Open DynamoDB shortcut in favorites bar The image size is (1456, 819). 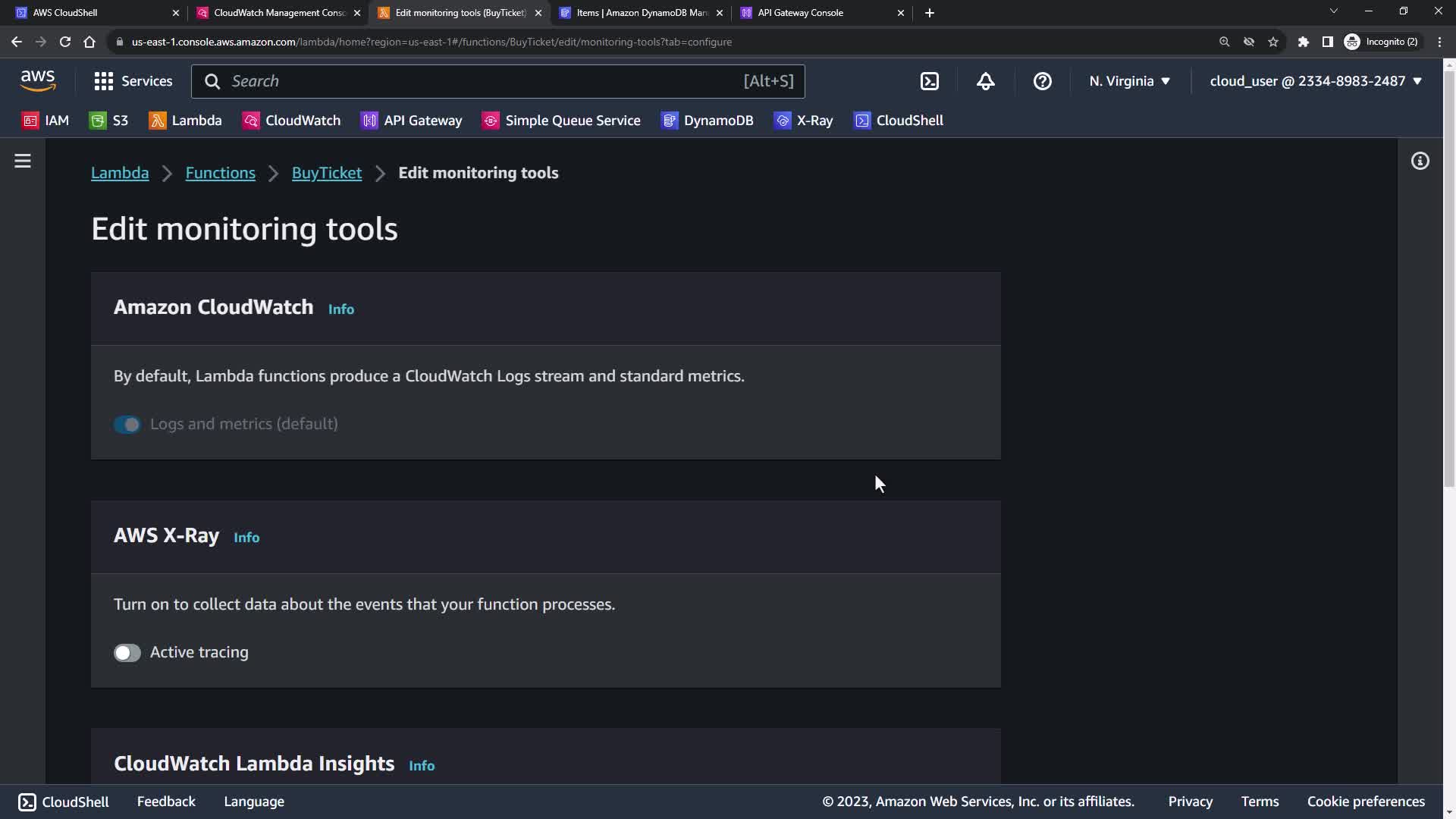click(708, 121)
